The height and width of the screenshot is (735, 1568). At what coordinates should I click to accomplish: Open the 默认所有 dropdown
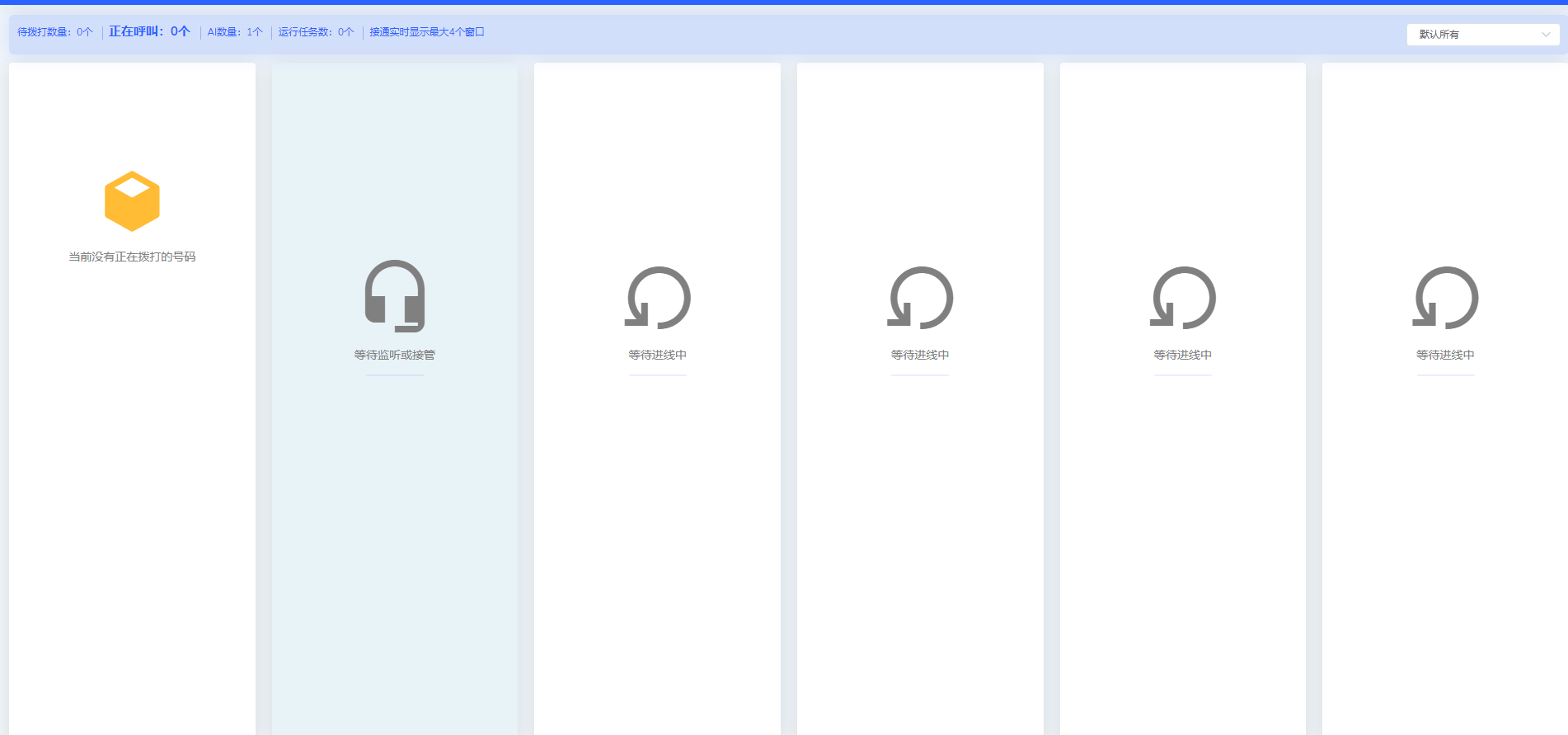coord(1482,35)
